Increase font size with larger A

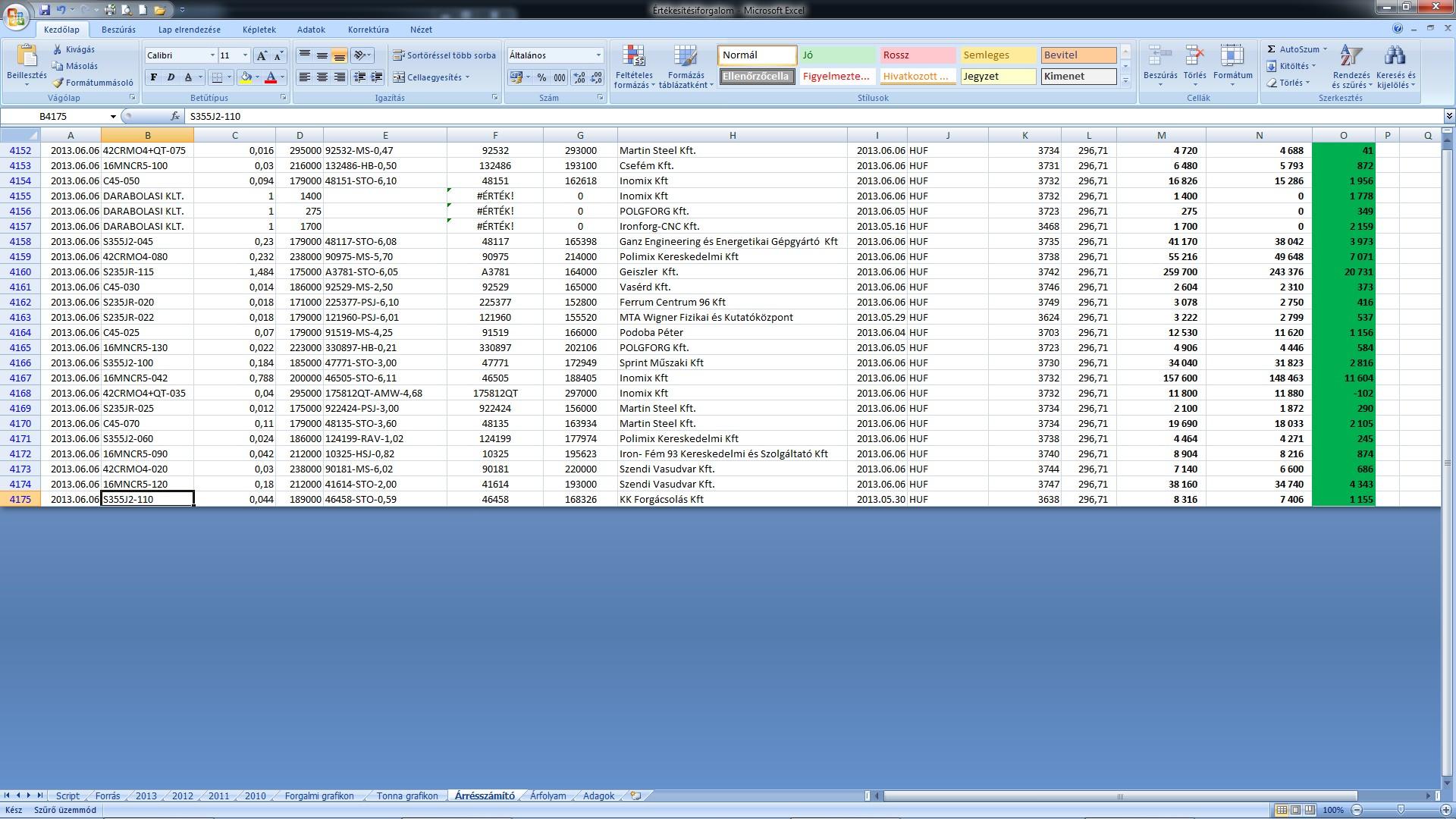coord(262,55)
